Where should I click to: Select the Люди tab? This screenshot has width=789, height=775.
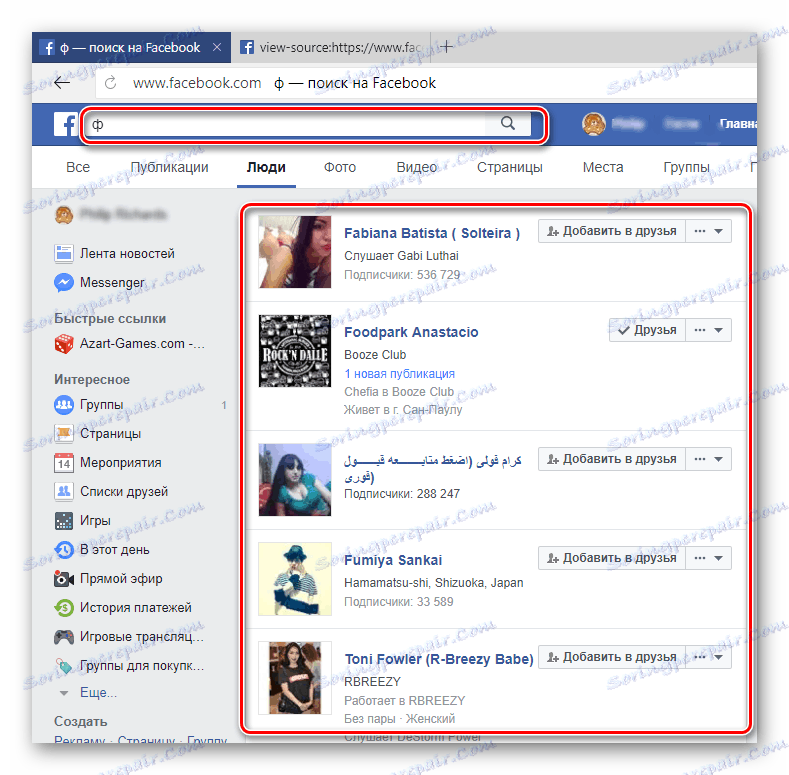point(266,167)
